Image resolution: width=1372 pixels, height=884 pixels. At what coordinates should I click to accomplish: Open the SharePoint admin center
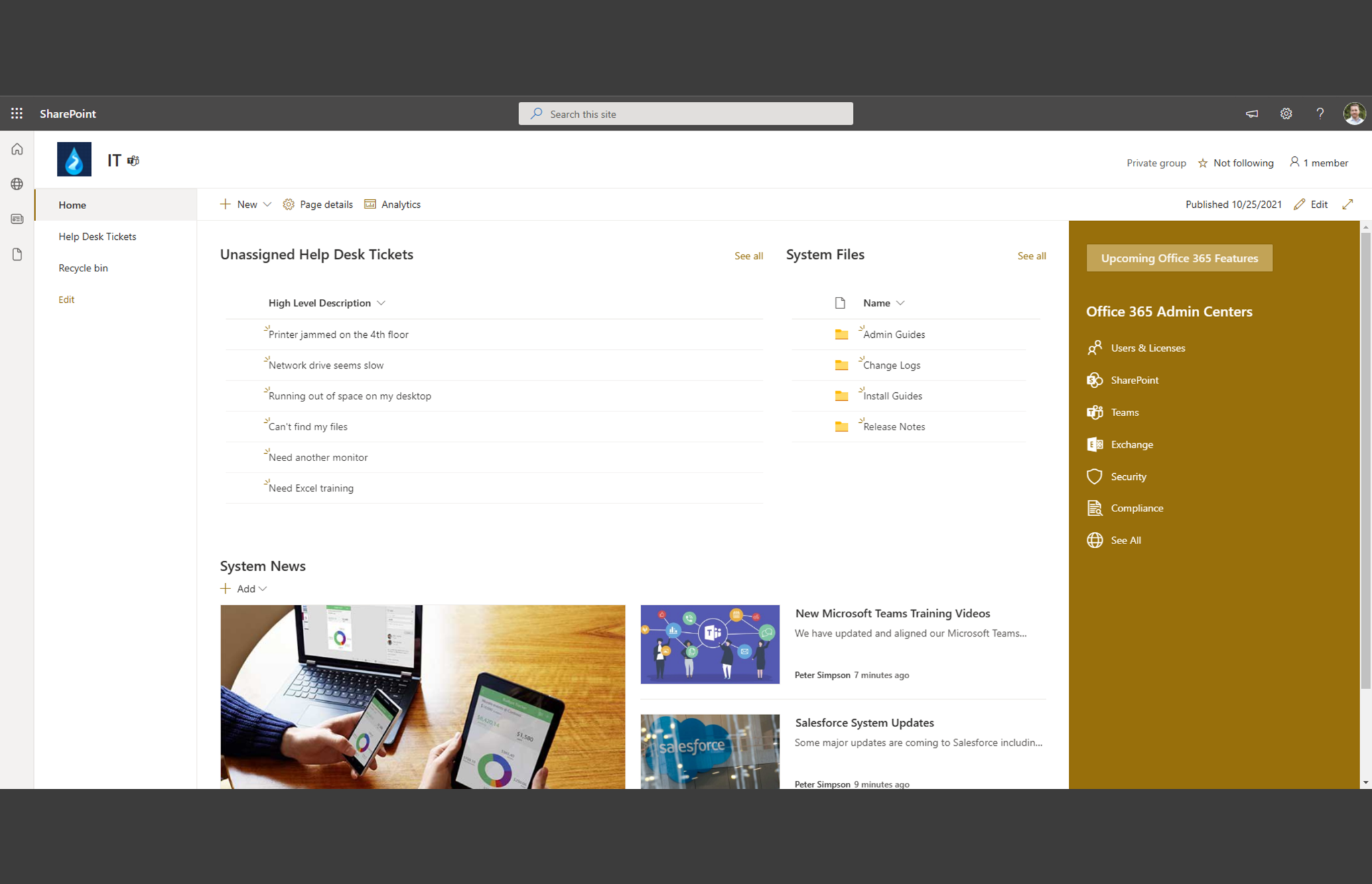coord(1135,380)
